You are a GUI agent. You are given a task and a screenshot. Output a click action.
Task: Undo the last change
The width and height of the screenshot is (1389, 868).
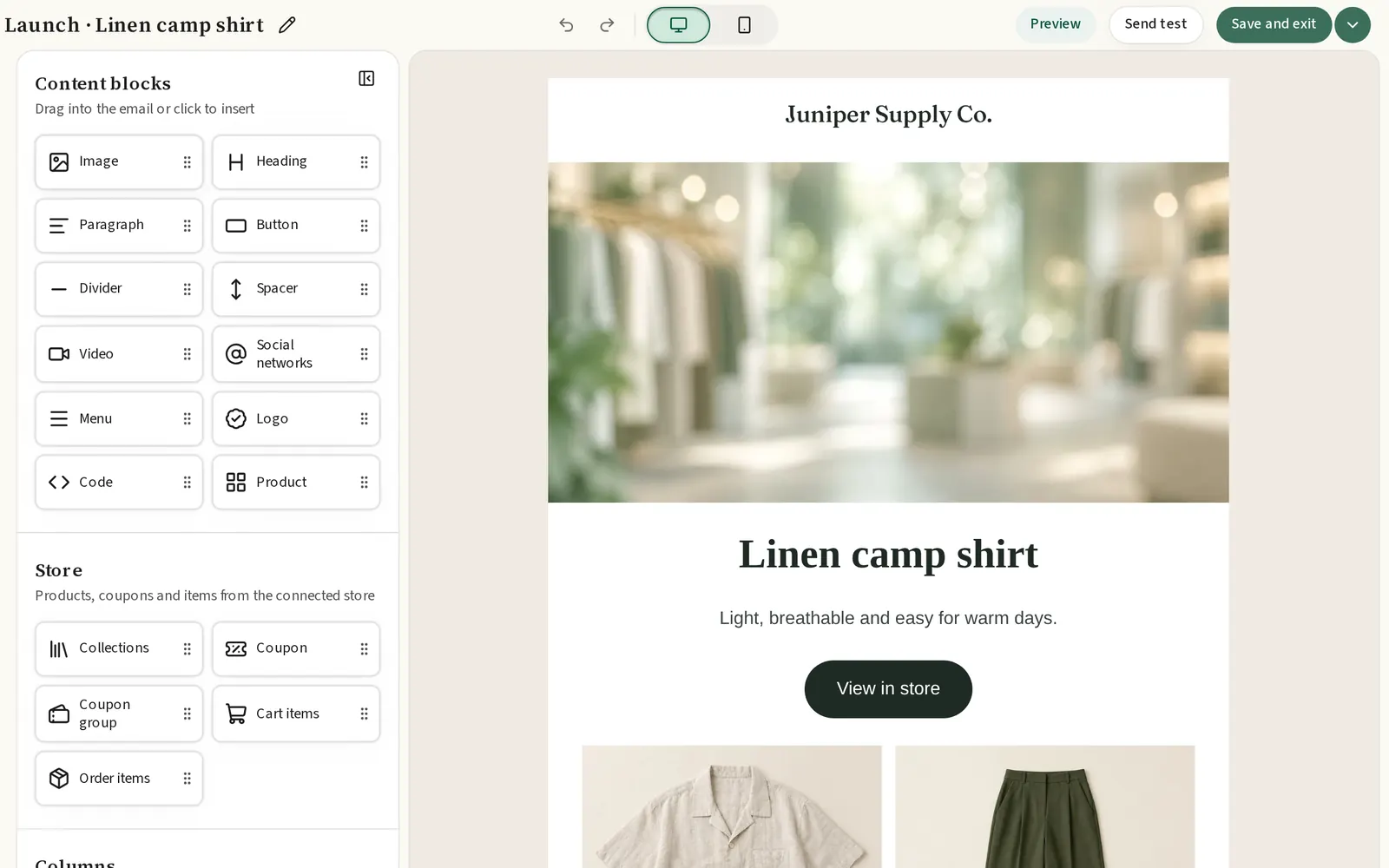pyautogui.click(x=567, y=25)
